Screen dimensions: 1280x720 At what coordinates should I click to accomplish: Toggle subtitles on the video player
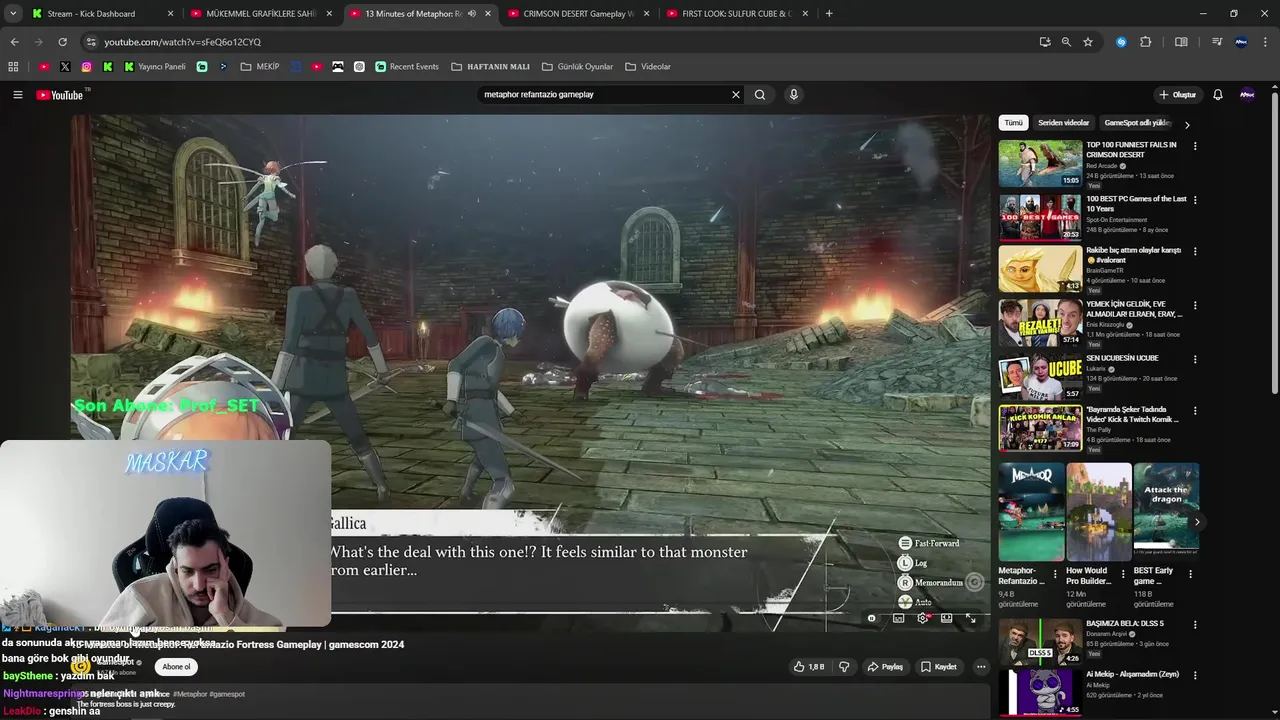coord(898,618)
